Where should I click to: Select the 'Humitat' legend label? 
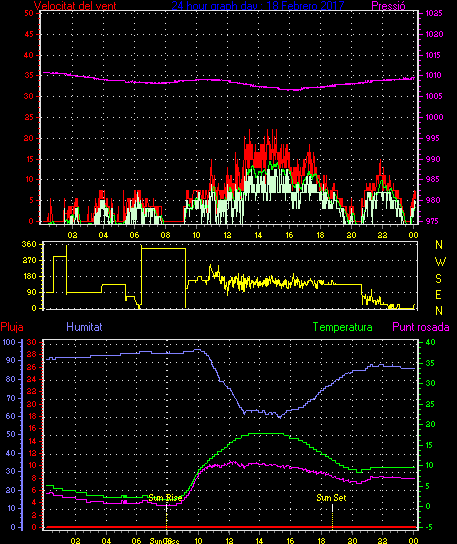(84, 327)
